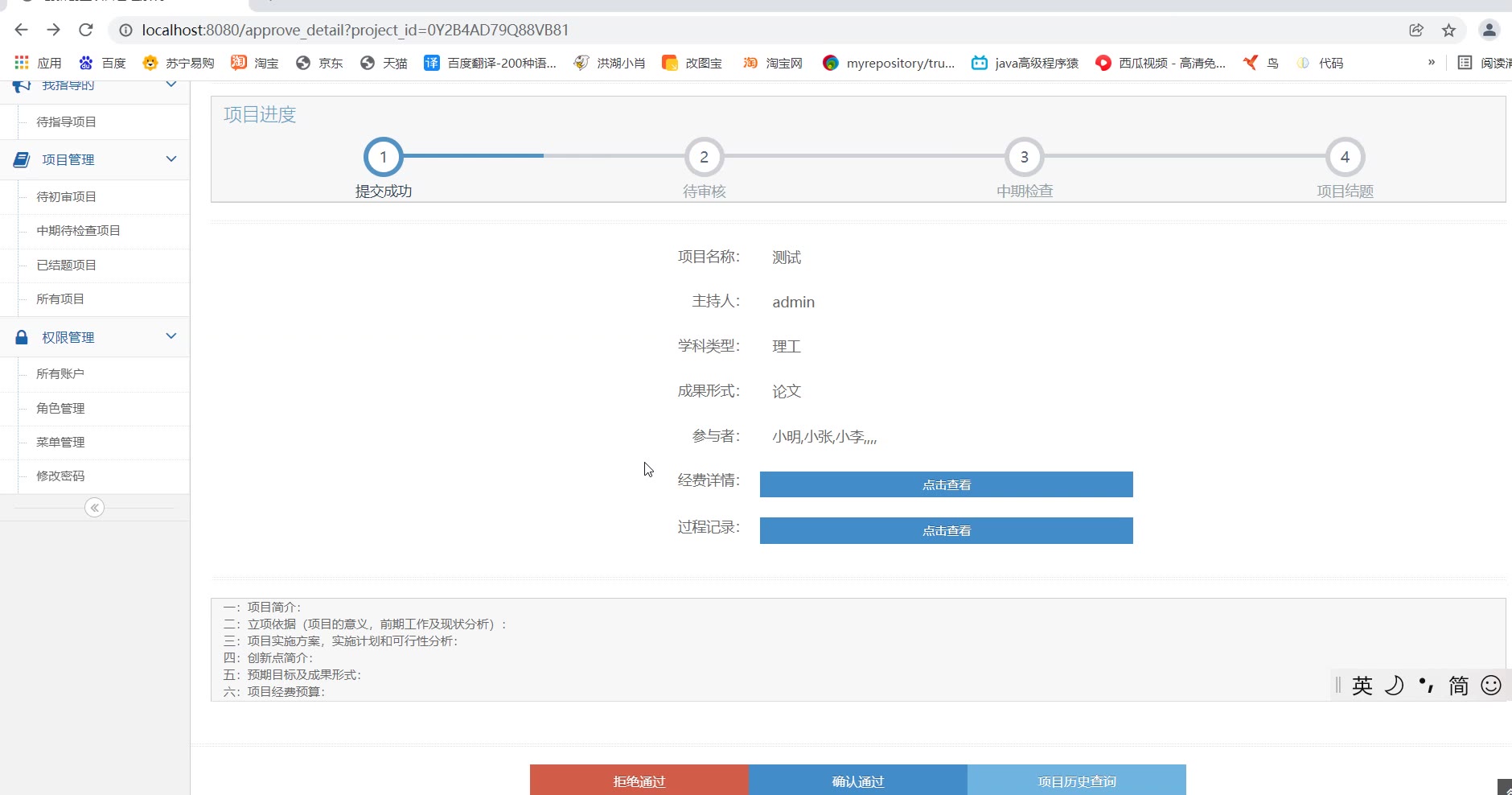This screenshot has height=795, width=1512.
Task: Open 待指导项目 in the sidebar
Action: coord(66,122)
